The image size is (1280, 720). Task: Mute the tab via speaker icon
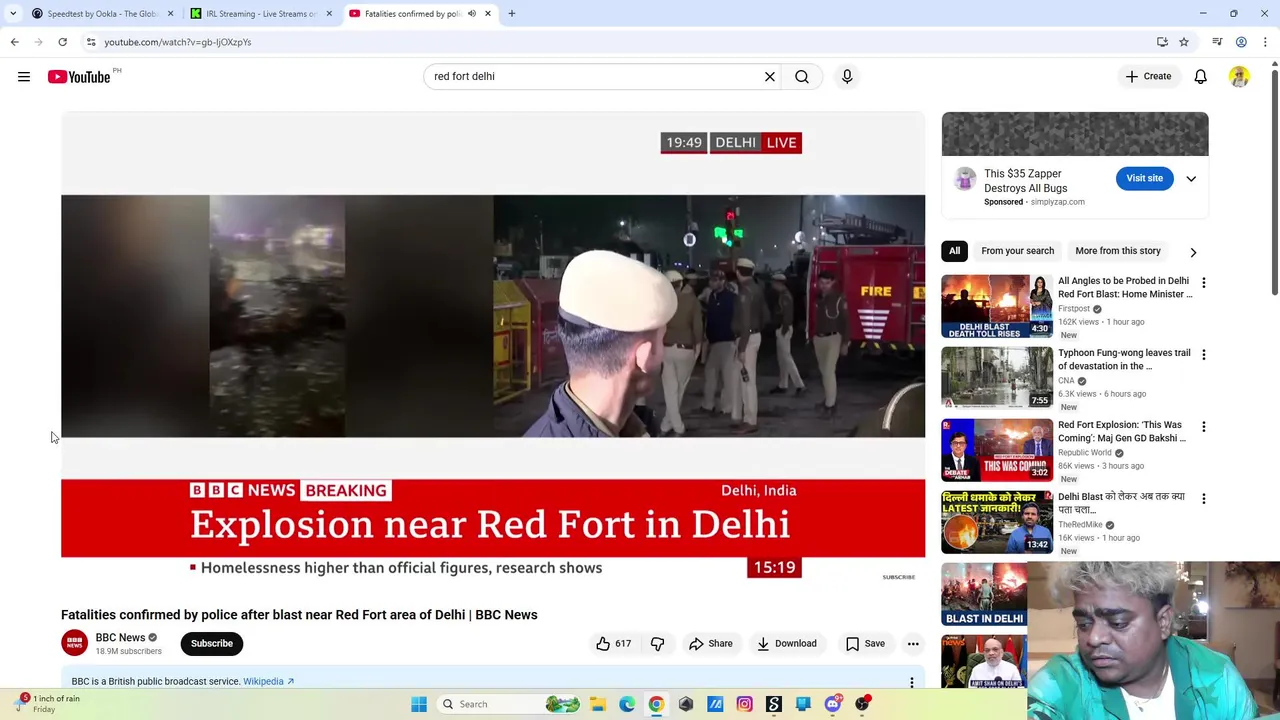pos(471,13)
